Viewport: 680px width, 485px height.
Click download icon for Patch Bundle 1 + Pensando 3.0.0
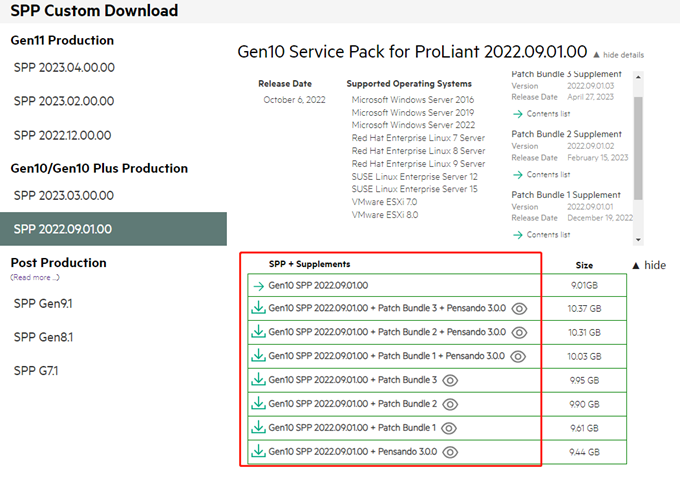[x=258, y=356]
